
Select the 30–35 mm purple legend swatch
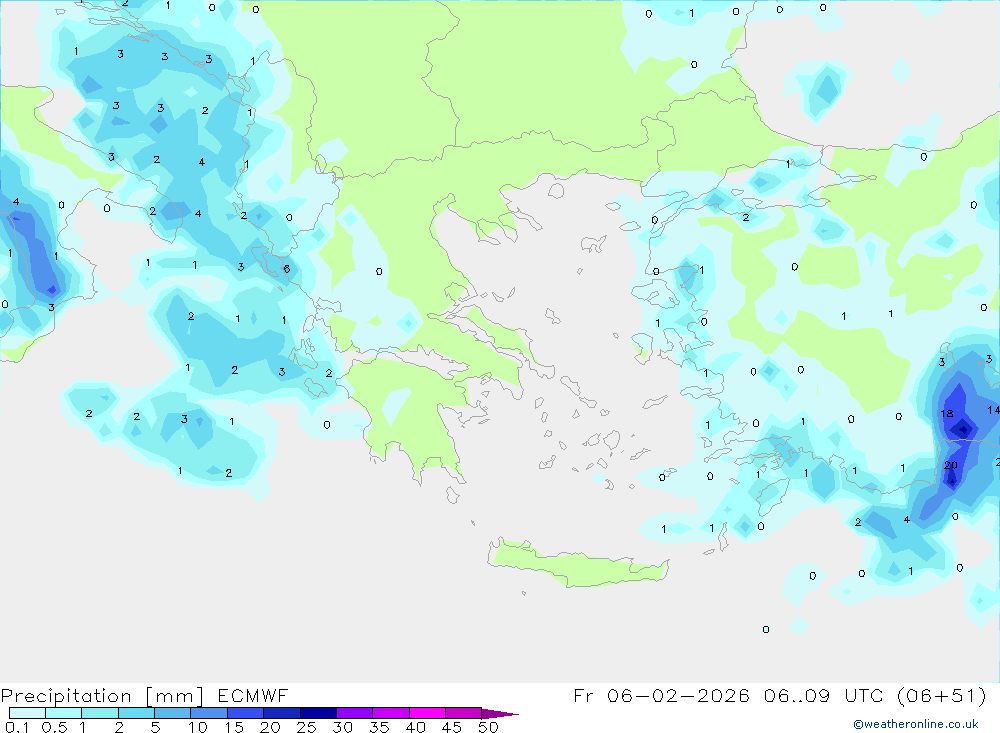tap(355, 713)
